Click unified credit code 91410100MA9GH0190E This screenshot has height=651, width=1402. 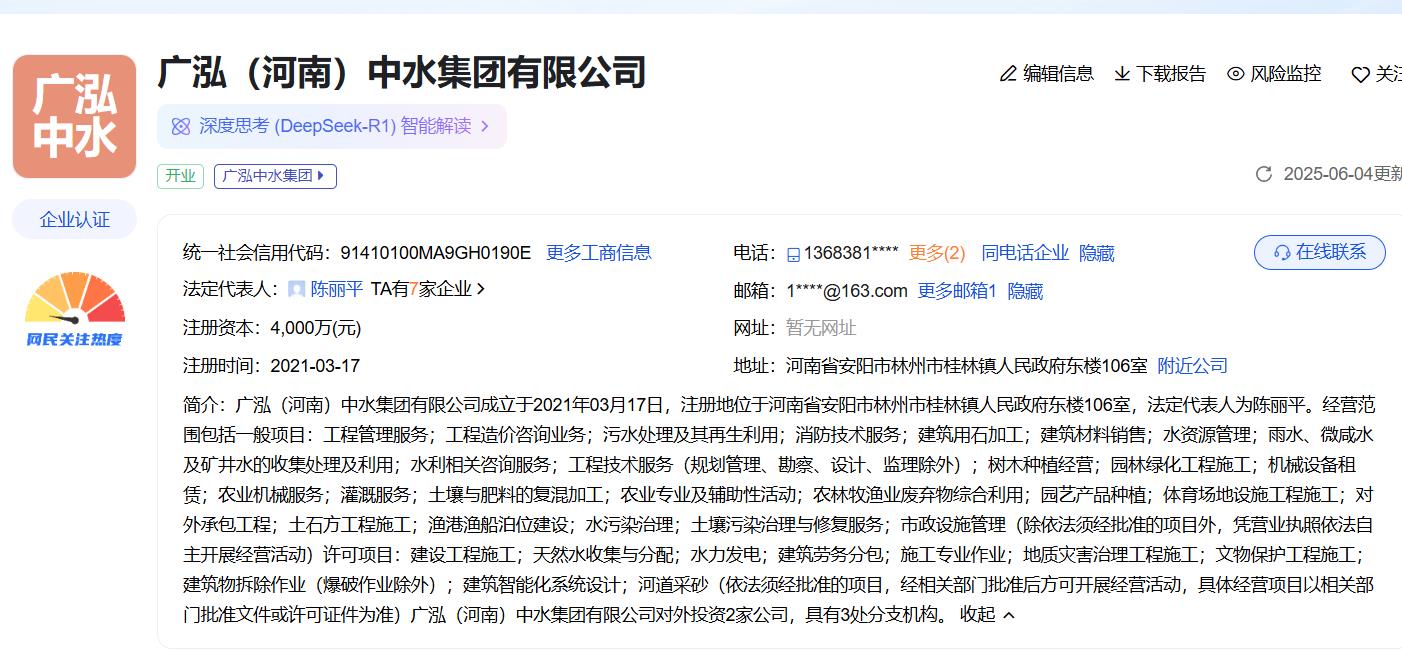click(x=435, y=252)
